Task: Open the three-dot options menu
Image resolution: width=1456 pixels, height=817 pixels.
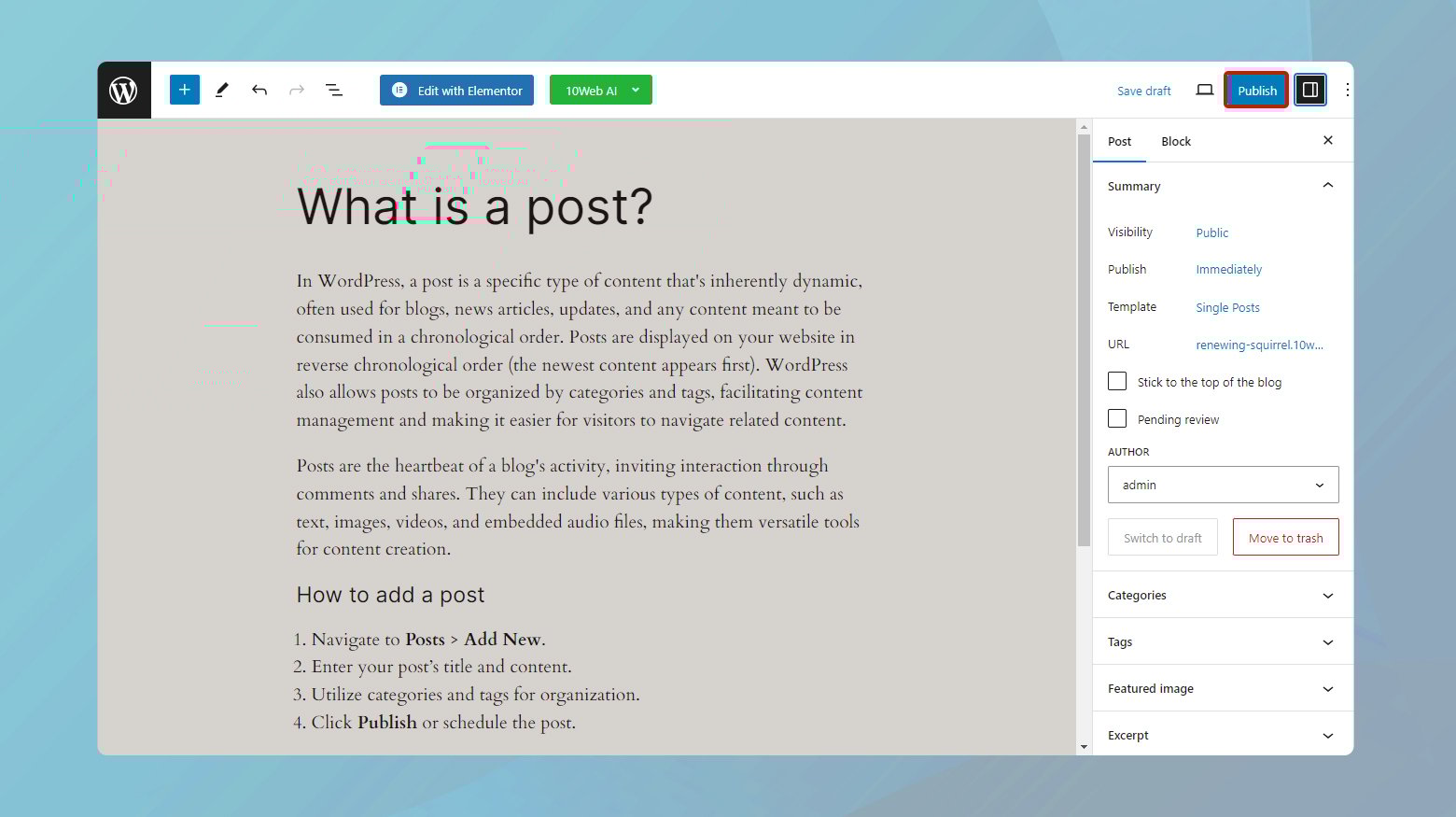Action: [1346, 91]
